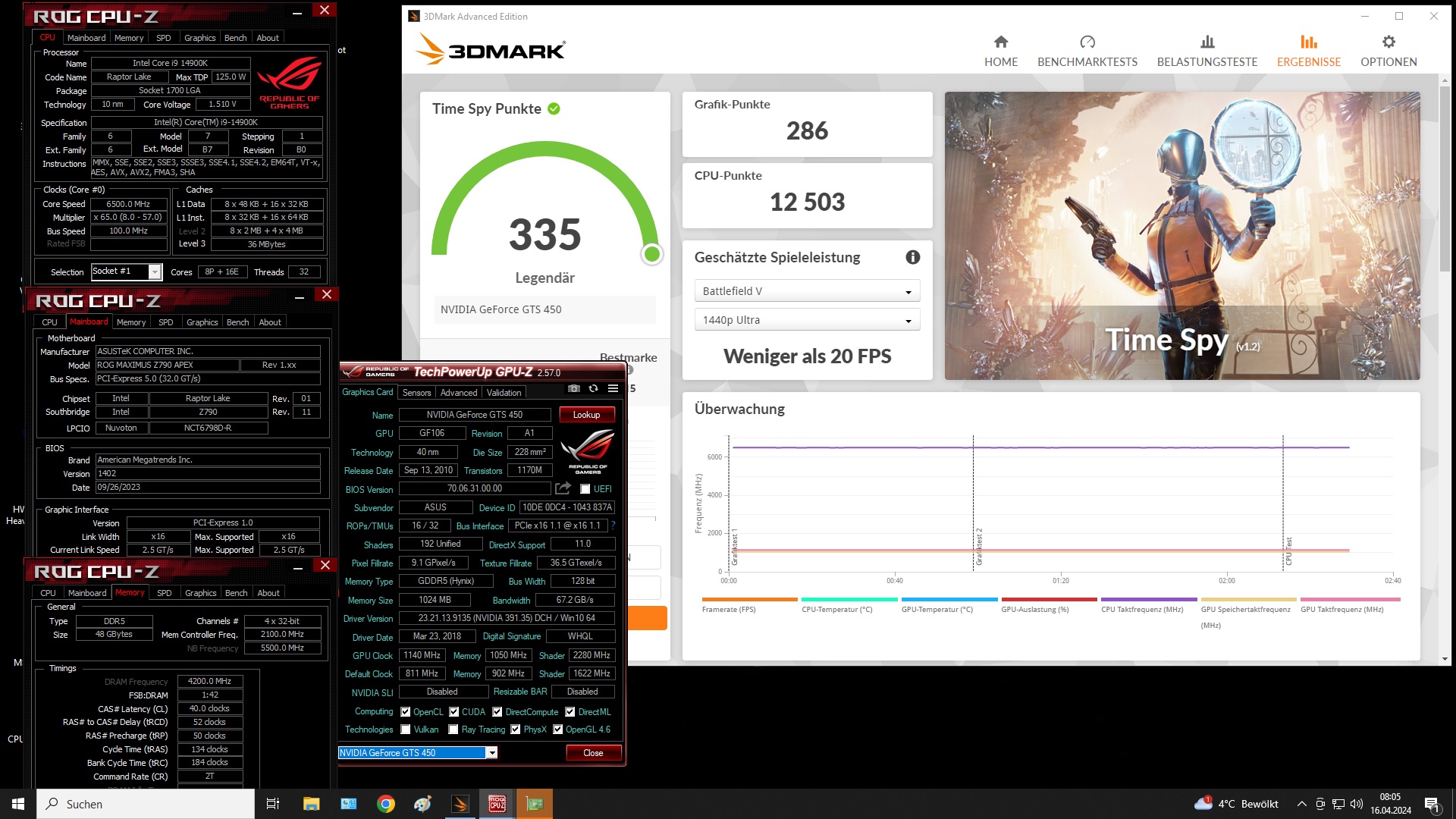Click 3DMark vertical scrollbar thumb

click(x=1445, y=180)
